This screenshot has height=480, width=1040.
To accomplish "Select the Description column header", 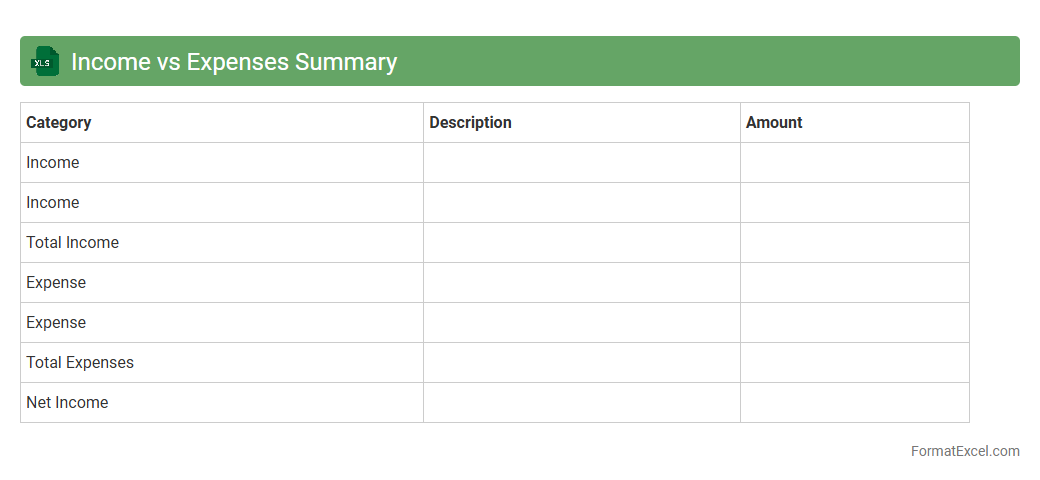I will click(x=470, y=122).
